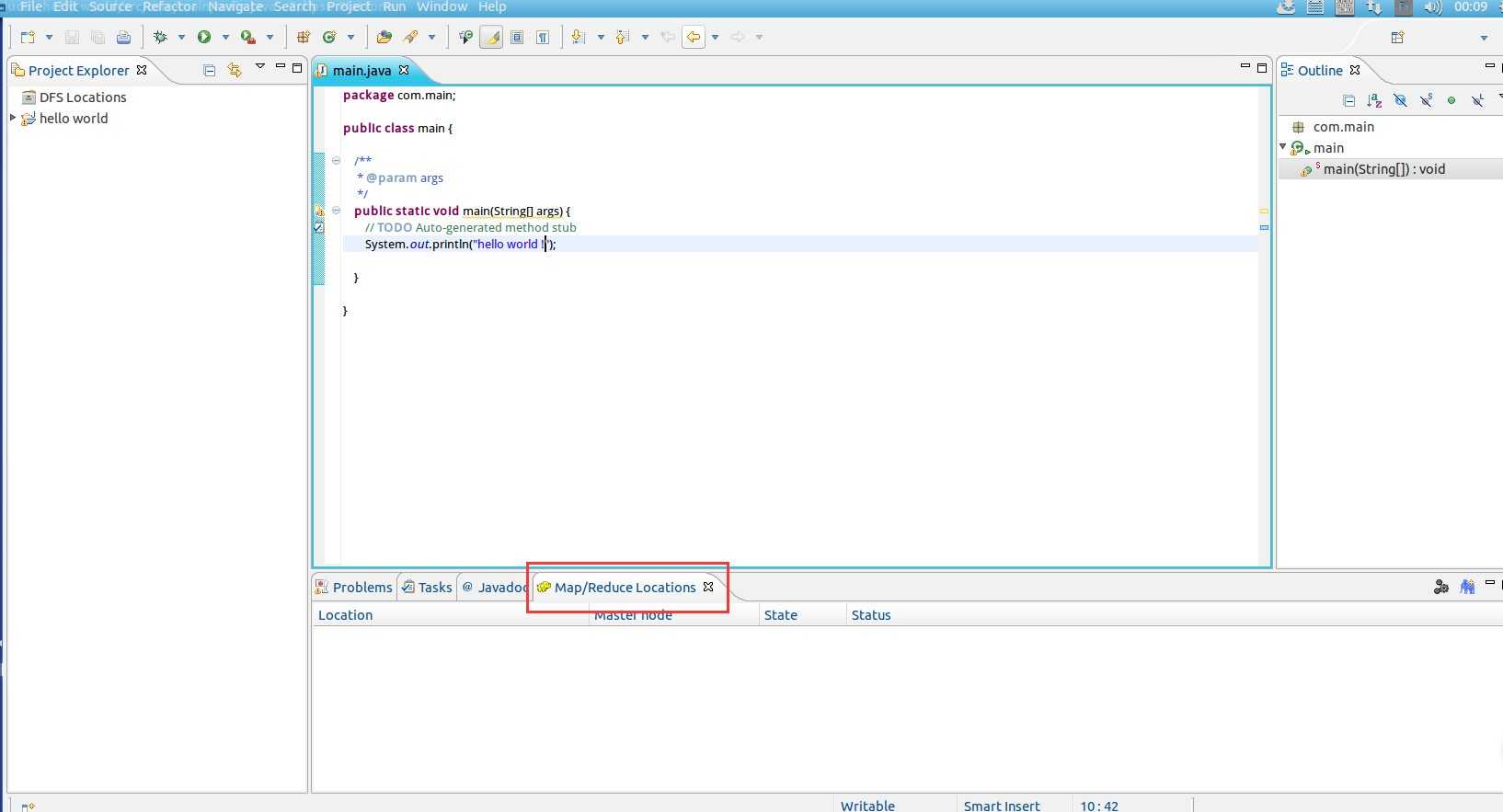Click inside the println code line

[799, 244]
